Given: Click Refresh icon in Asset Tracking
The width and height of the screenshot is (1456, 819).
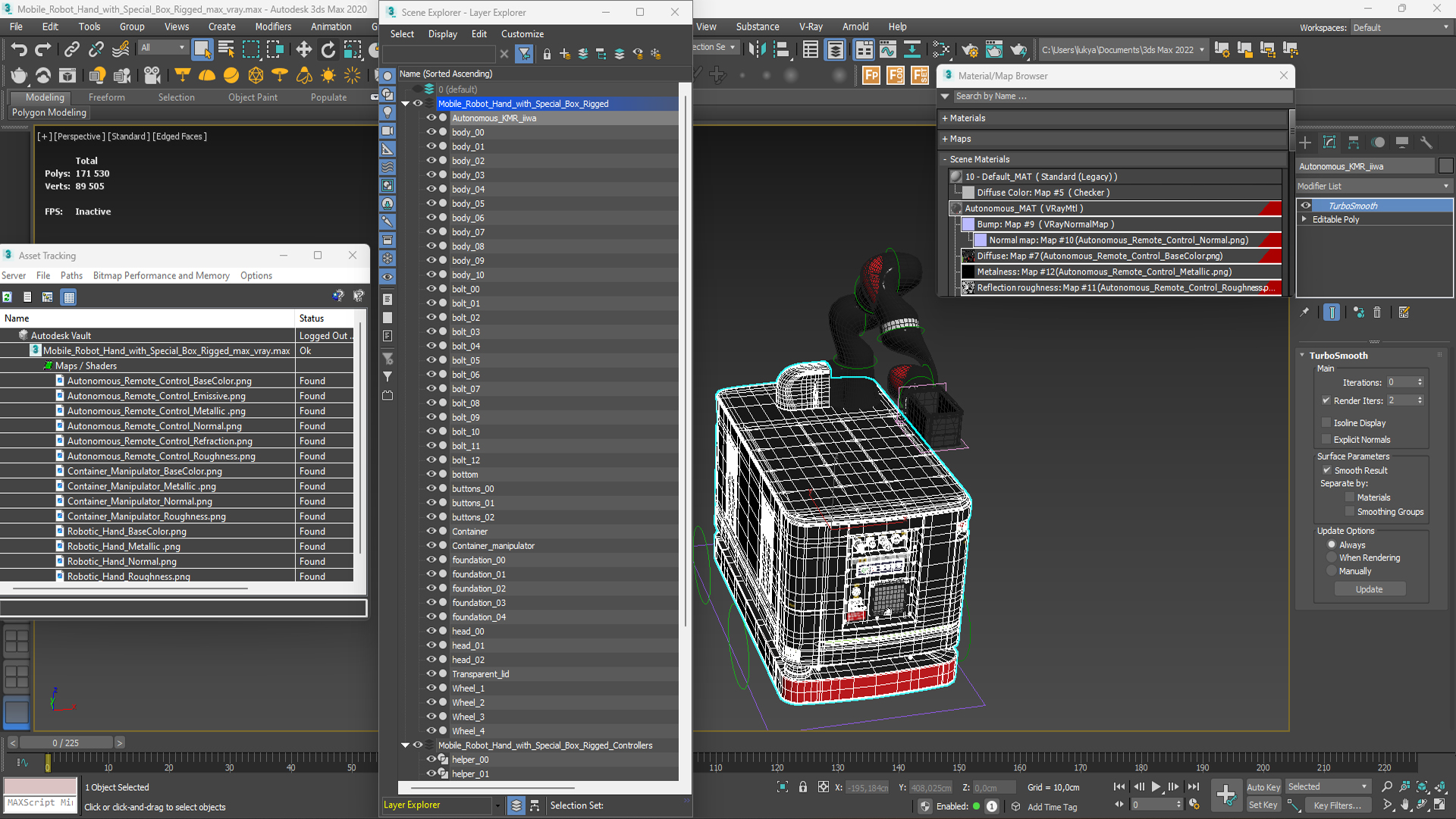Looking at the screenshot, I should click(8, 297).
